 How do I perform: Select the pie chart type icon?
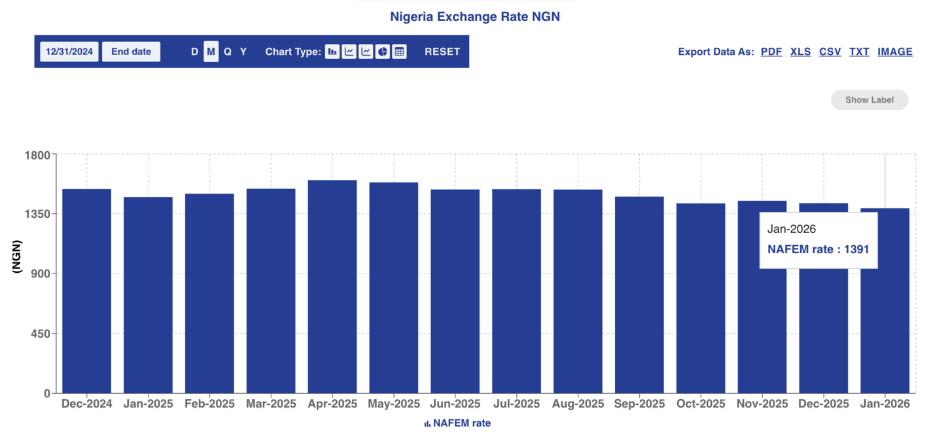click(x=382, y=52)
